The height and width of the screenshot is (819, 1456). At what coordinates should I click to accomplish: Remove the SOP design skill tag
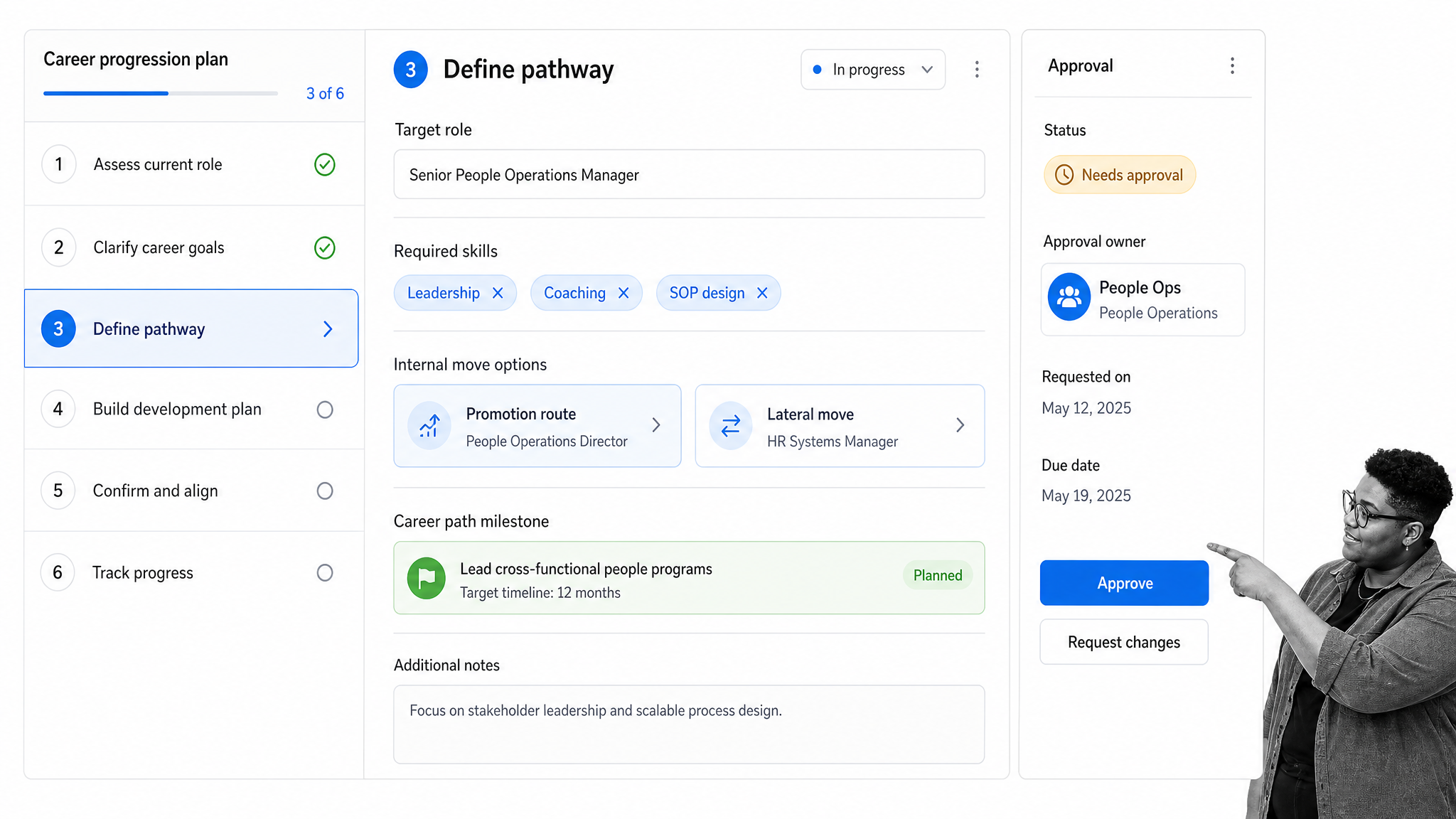pyautogui.click(x=762, y=293)
